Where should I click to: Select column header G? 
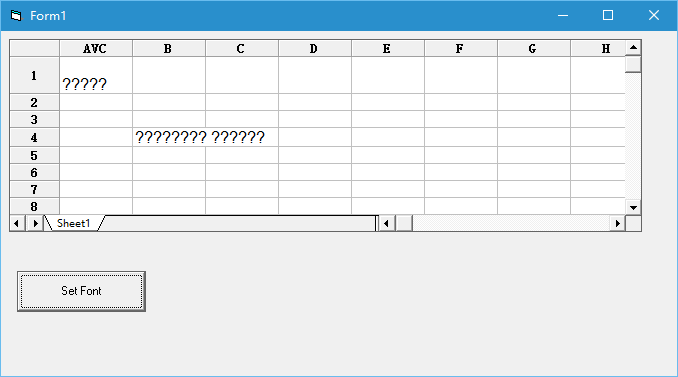[x=534, y=48]
